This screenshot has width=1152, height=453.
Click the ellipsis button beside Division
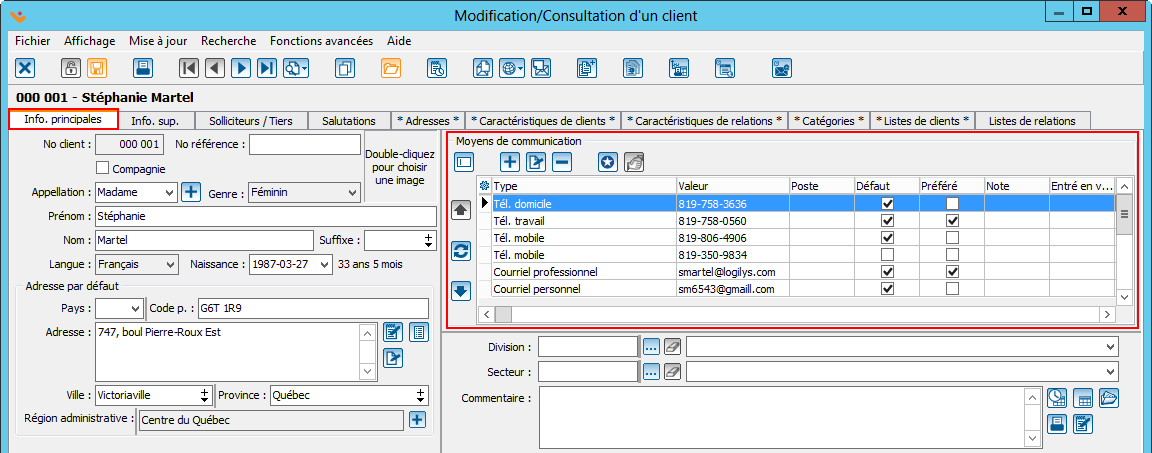[x=651, y=346]
